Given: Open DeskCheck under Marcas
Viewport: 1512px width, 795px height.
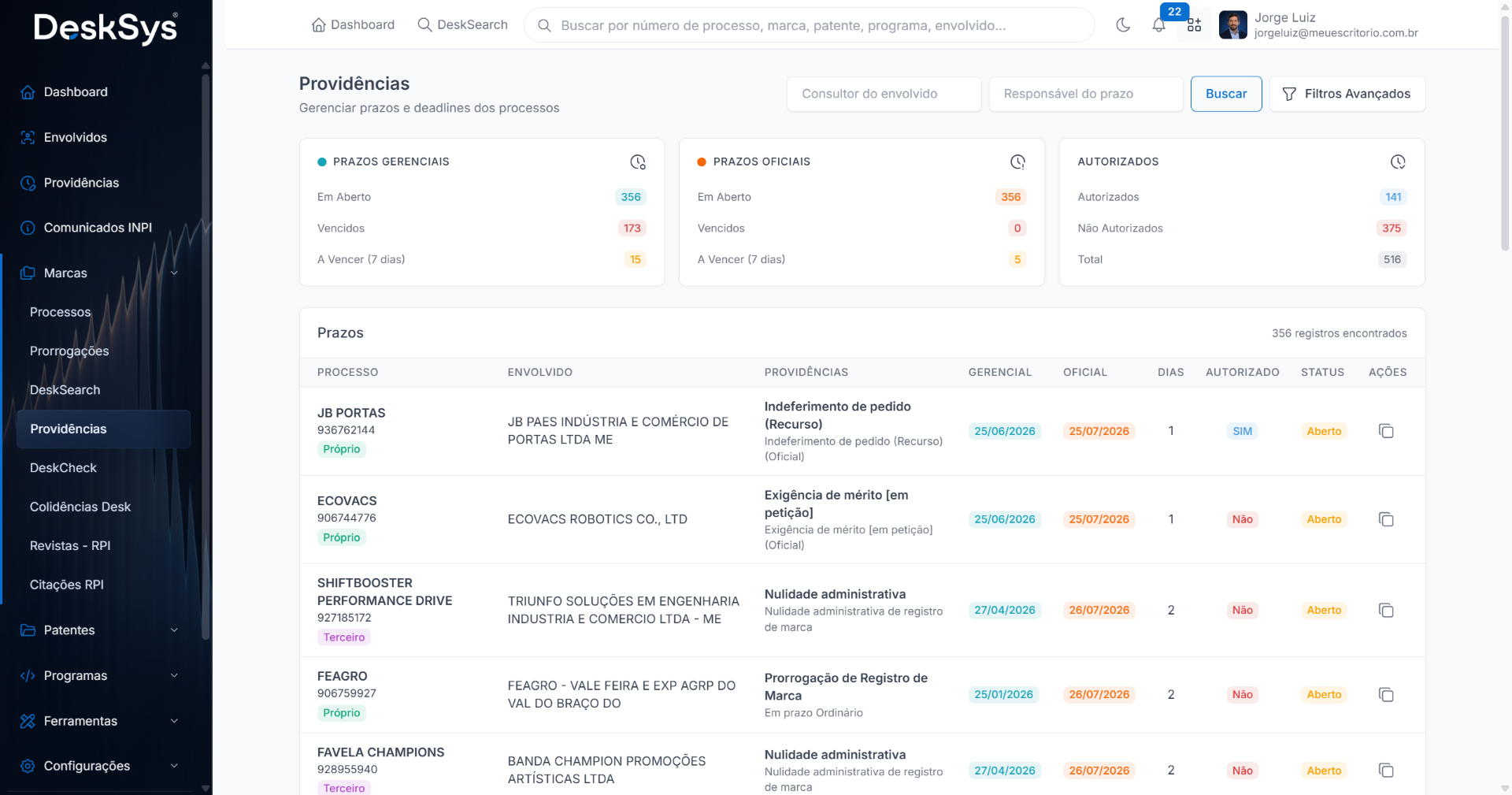Looking at the screenshot, I should [x=63, y=468].
